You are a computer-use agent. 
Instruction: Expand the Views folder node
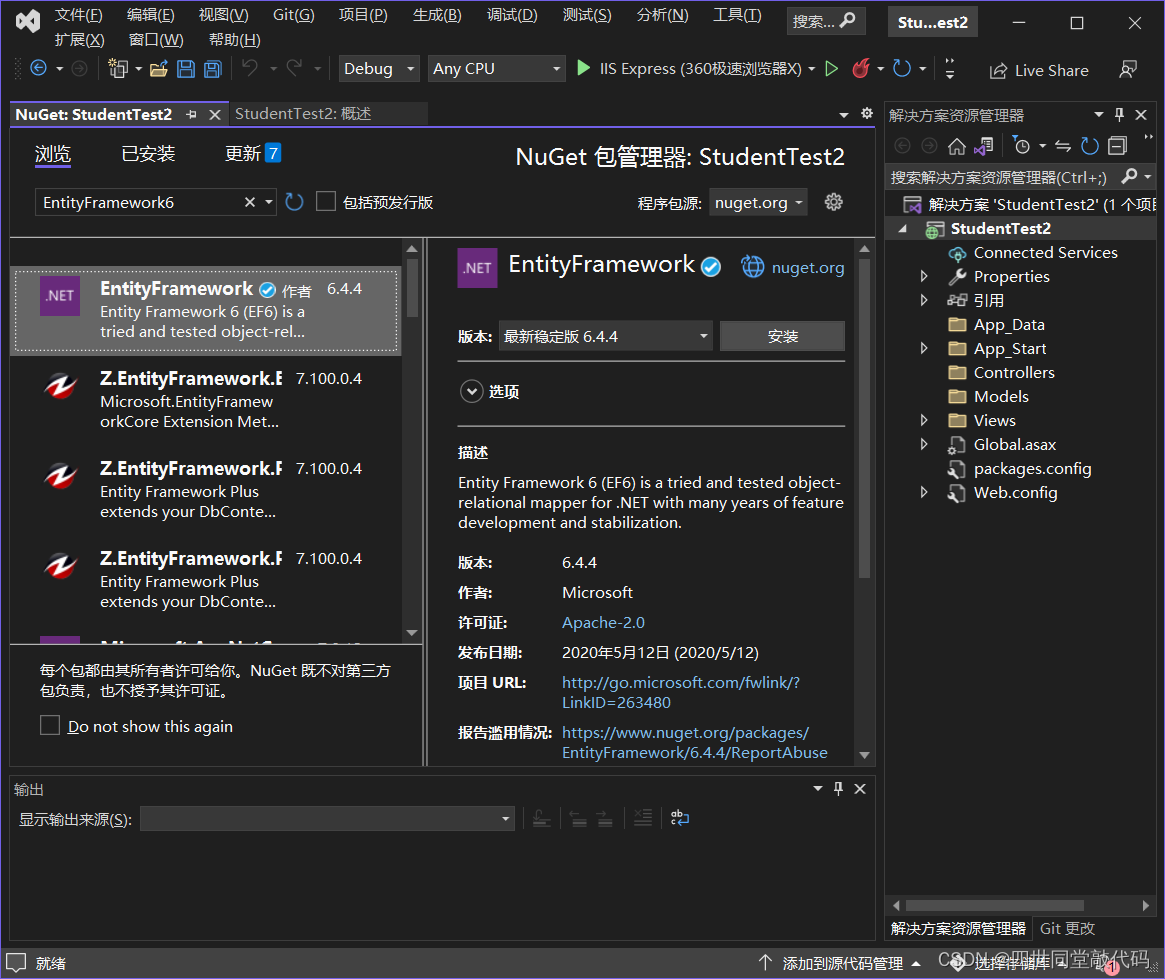(x=924, y=420)
